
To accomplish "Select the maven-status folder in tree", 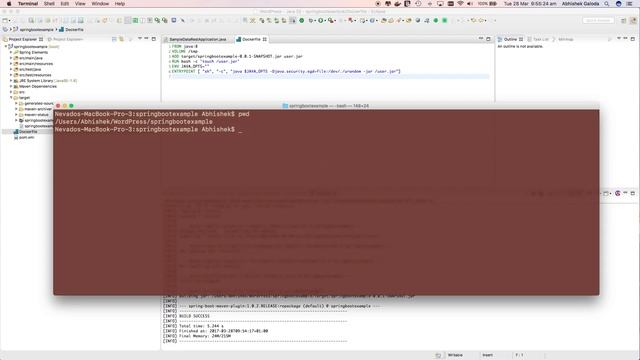I will click(36, 115).
